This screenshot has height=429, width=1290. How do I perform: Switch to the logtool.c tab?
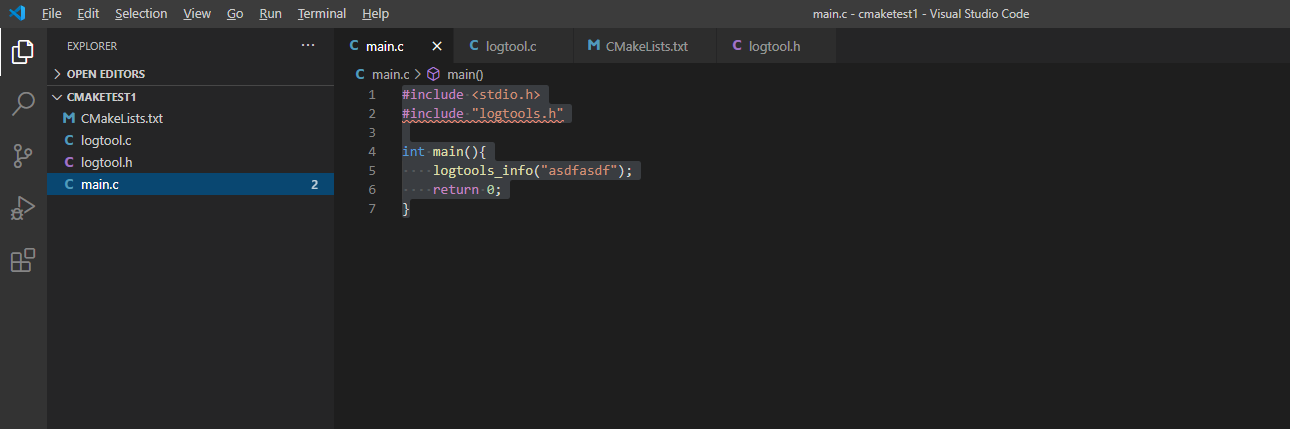(511, 46)
